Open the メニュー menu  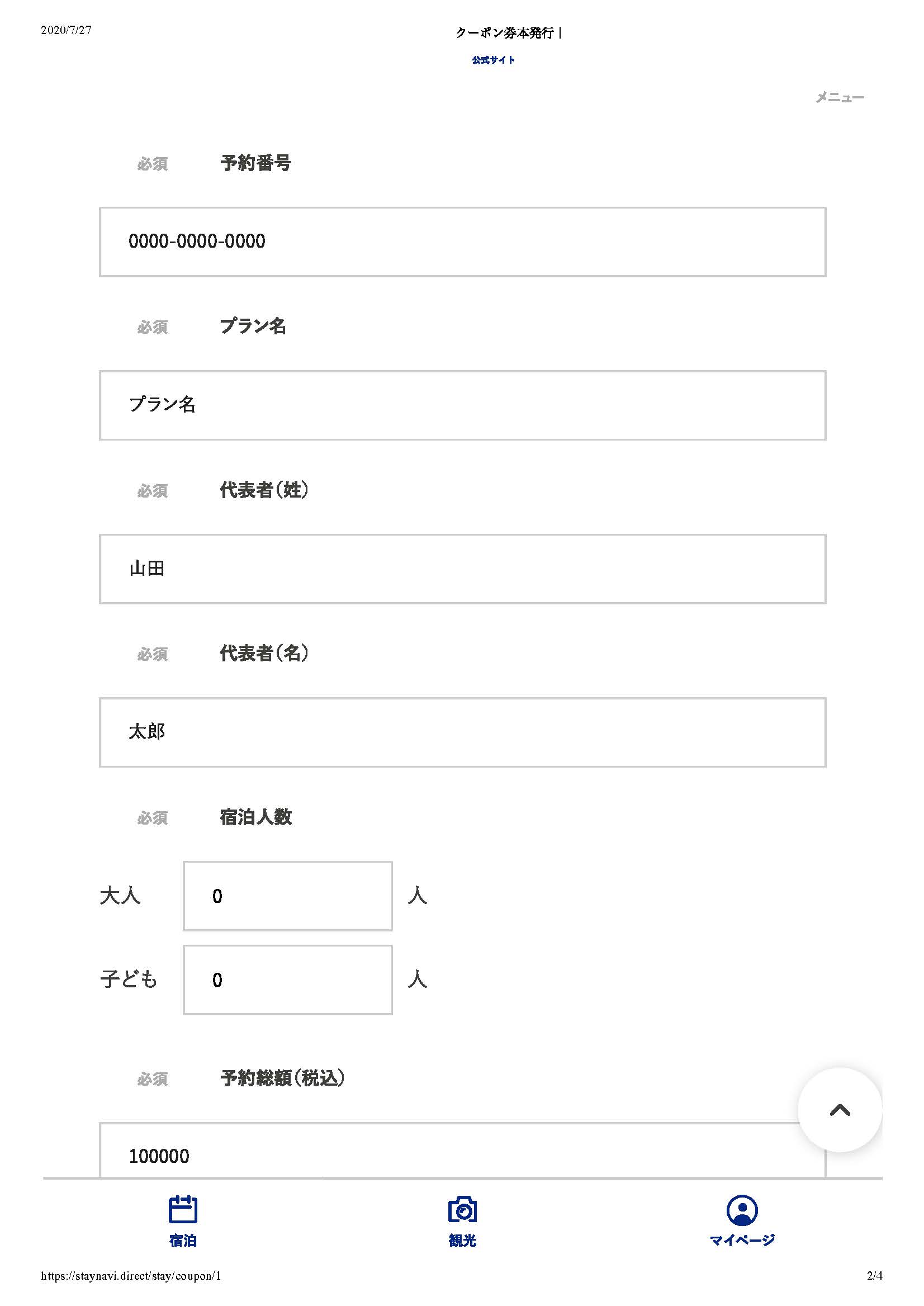pos(840,97)
